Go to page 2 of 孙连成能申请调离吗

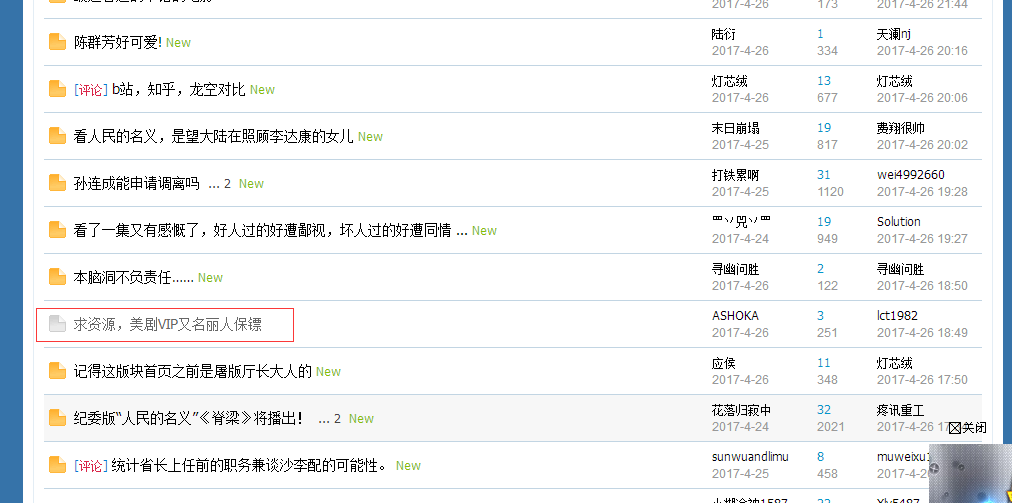[x=227, y=184]
